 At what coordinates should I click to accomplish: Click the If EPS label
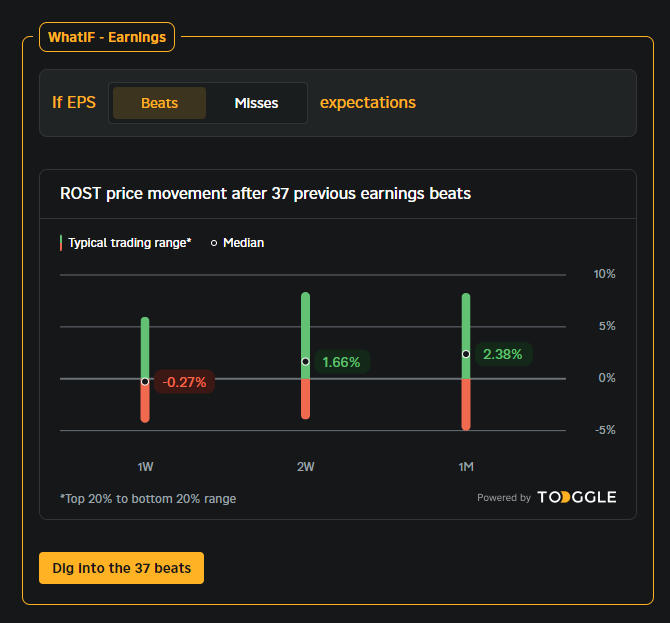74,103
